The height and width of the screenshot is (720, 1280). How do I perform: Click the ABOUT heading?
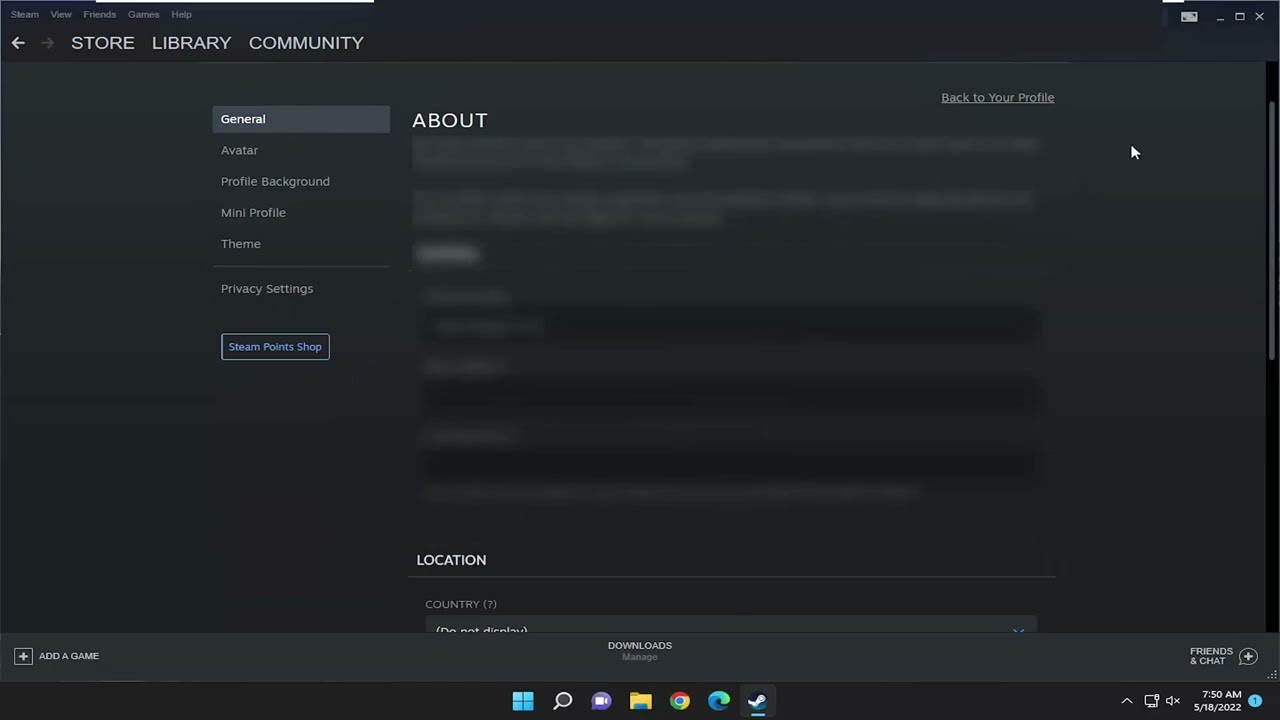pyautogui.click(x=450, y=120)
